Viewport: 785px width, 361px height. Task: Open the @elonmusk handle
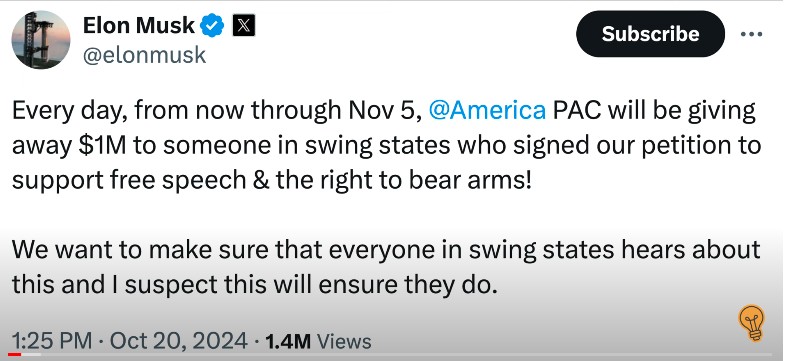pos(144,54)
